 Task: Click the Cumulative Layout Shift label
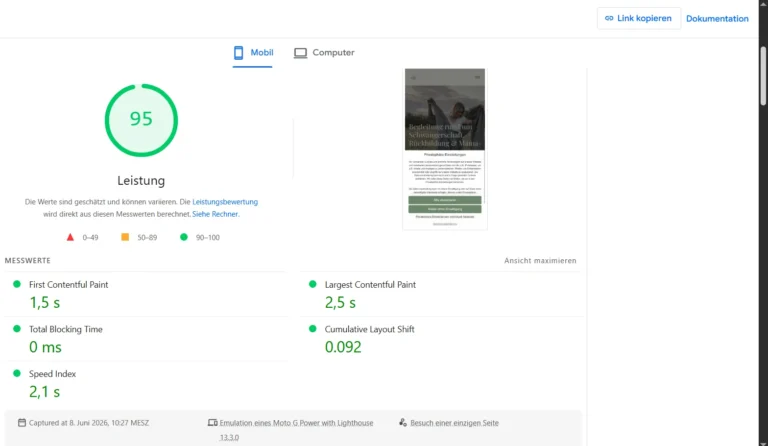(369, 329)
